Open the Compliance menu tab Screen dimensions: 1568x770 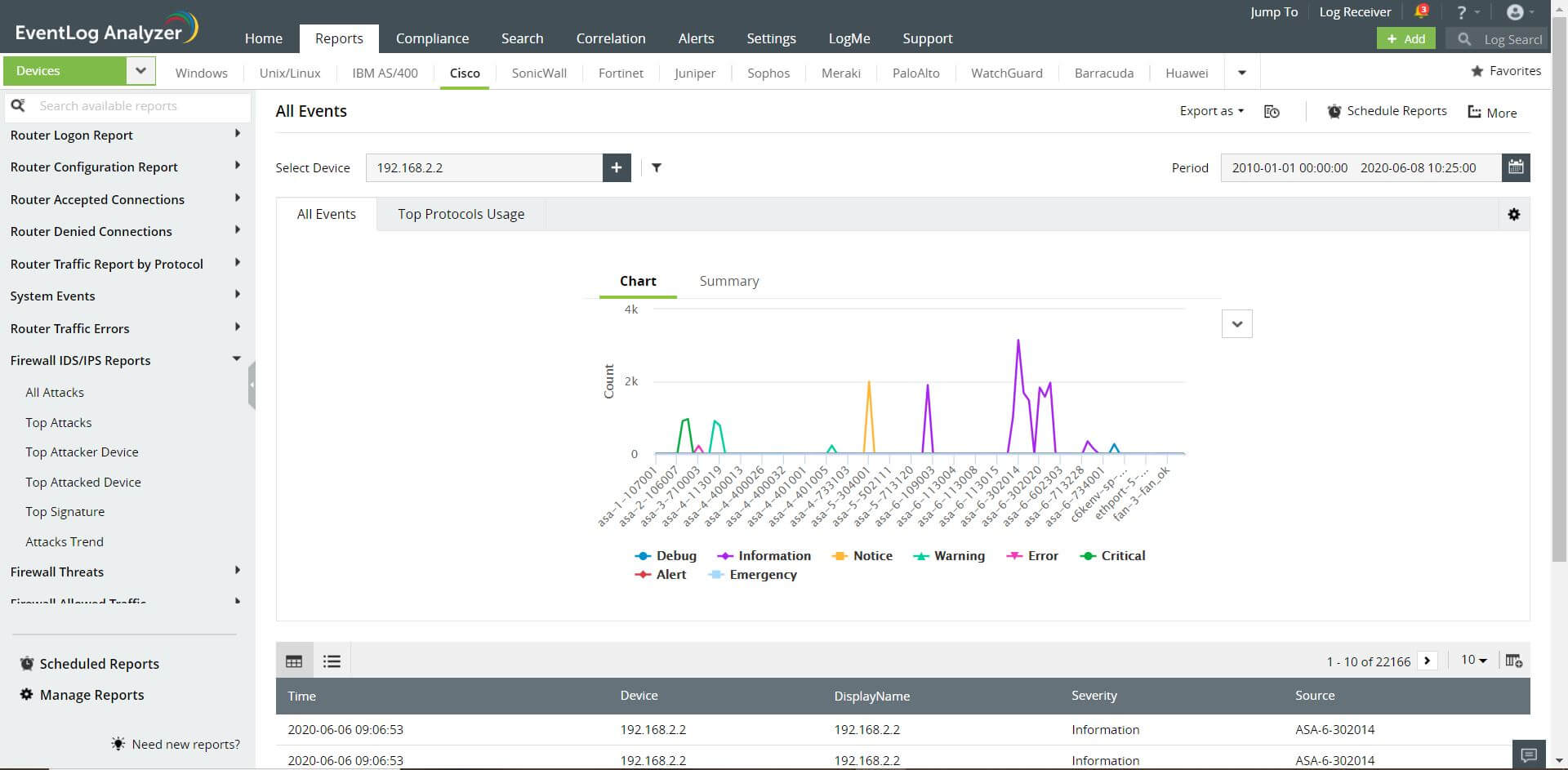coord(432,38)
